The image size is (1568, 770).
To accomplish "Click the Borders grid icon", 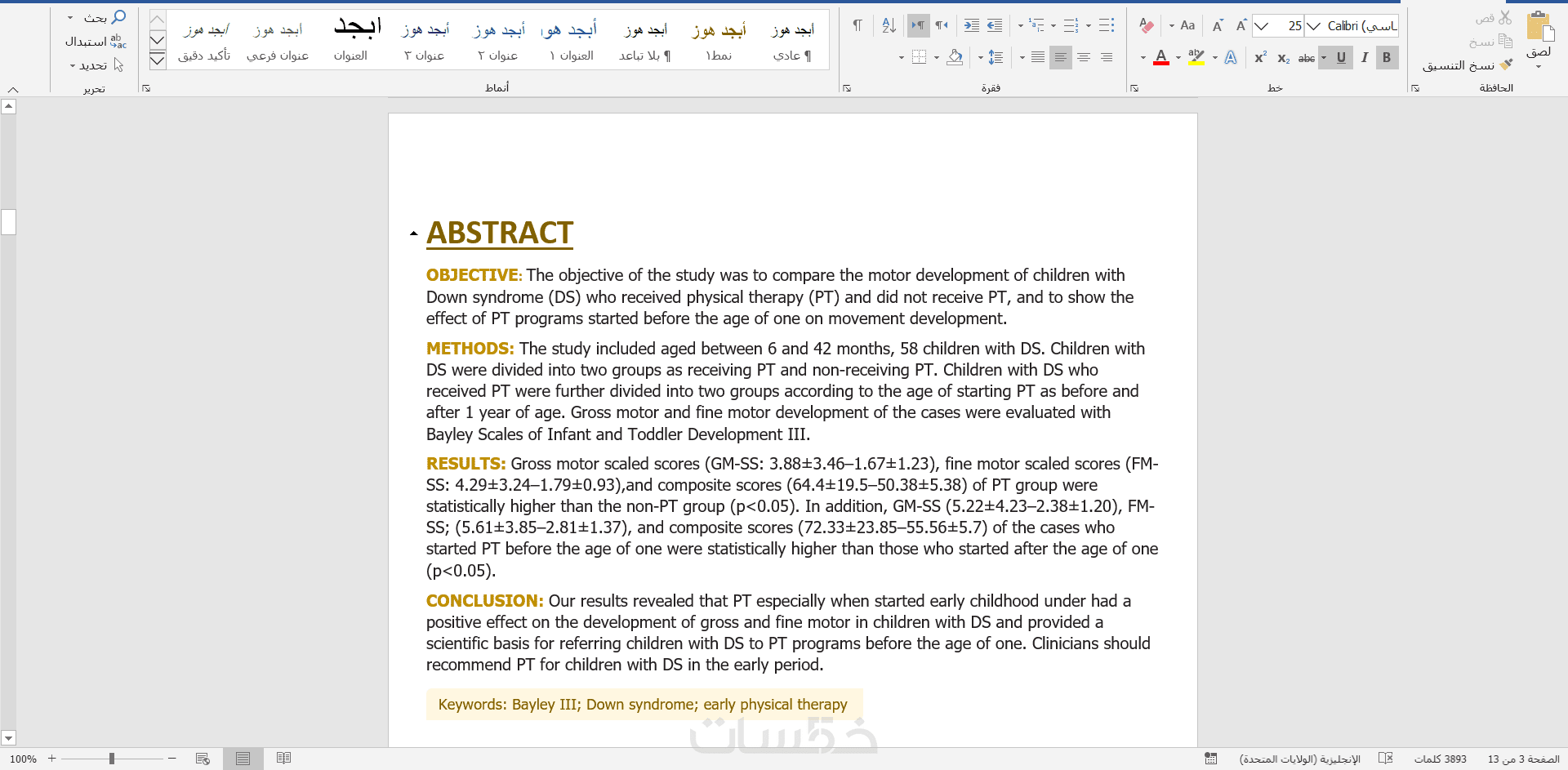I will click(920, 57).
